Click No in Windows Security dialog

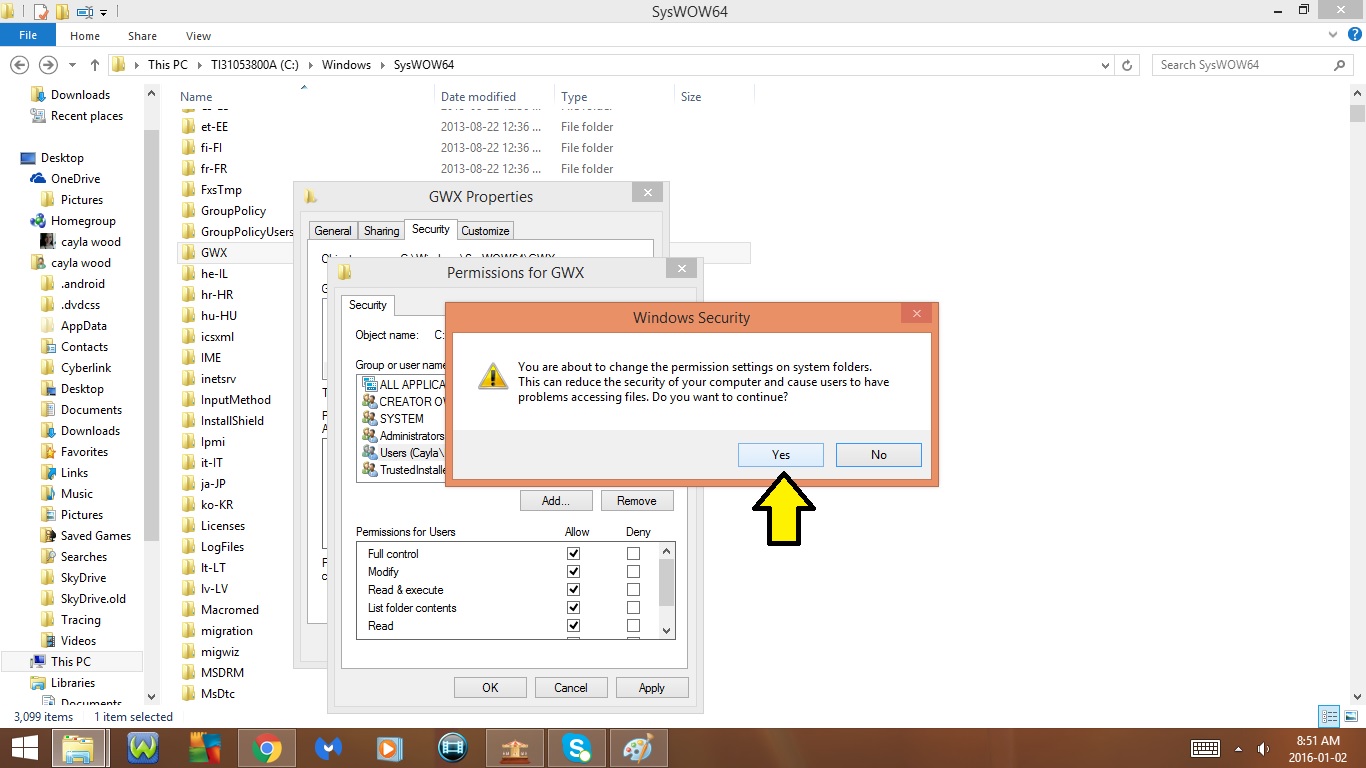(879, 455)
